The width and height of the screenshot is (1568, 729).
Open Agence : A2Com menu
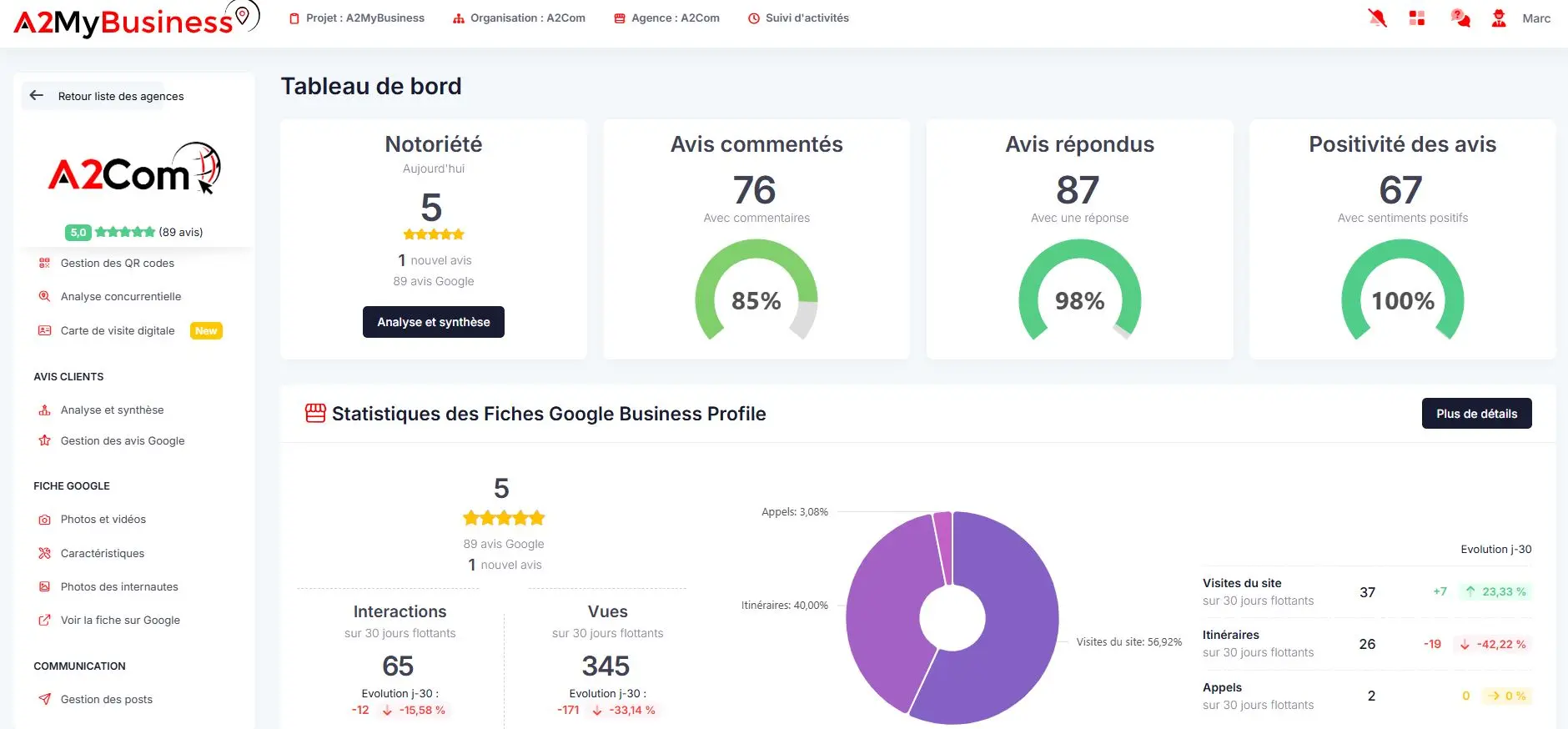(667, 18)
